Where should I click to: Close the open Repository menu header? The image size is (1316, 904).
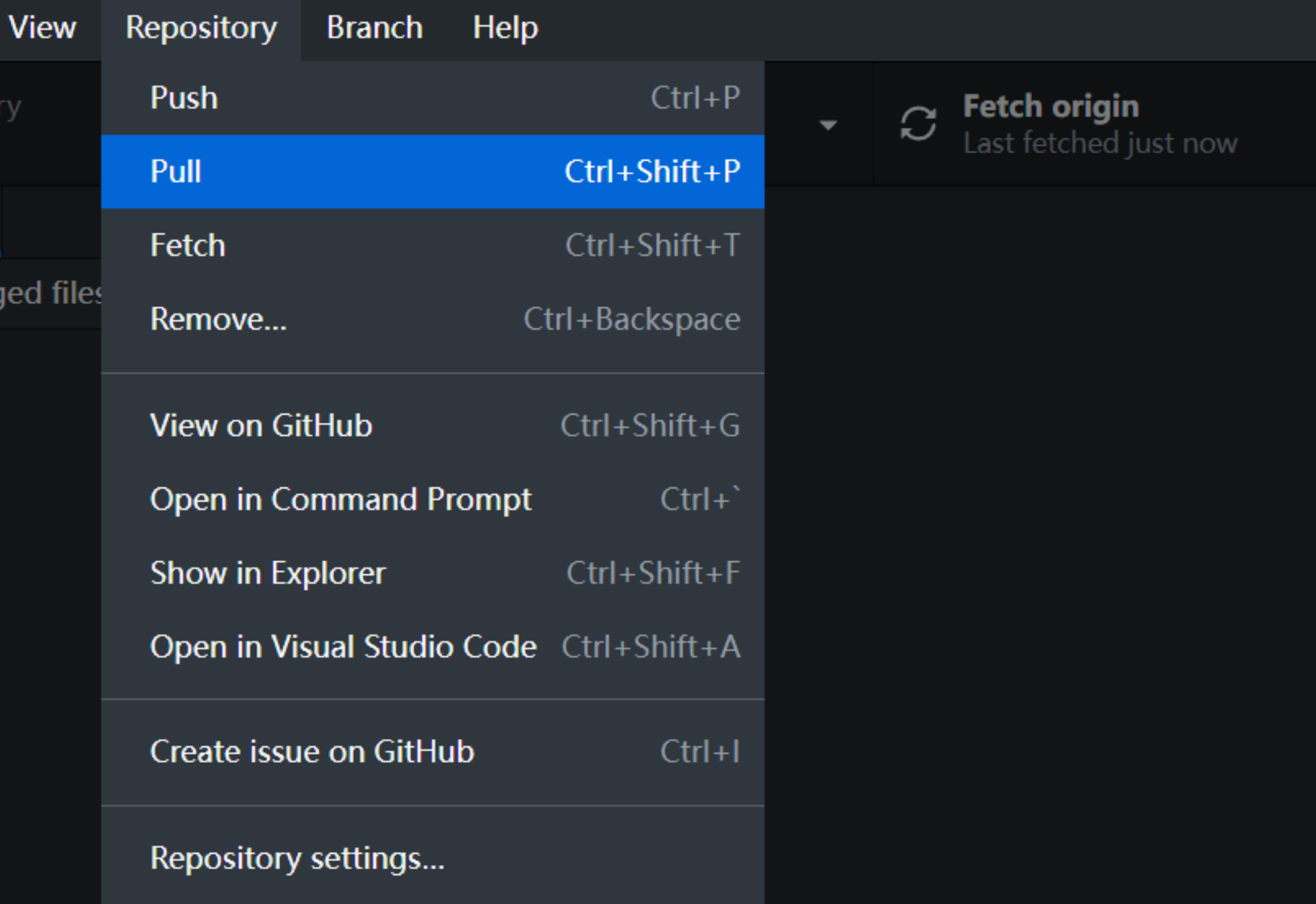[x=201, y=28]
